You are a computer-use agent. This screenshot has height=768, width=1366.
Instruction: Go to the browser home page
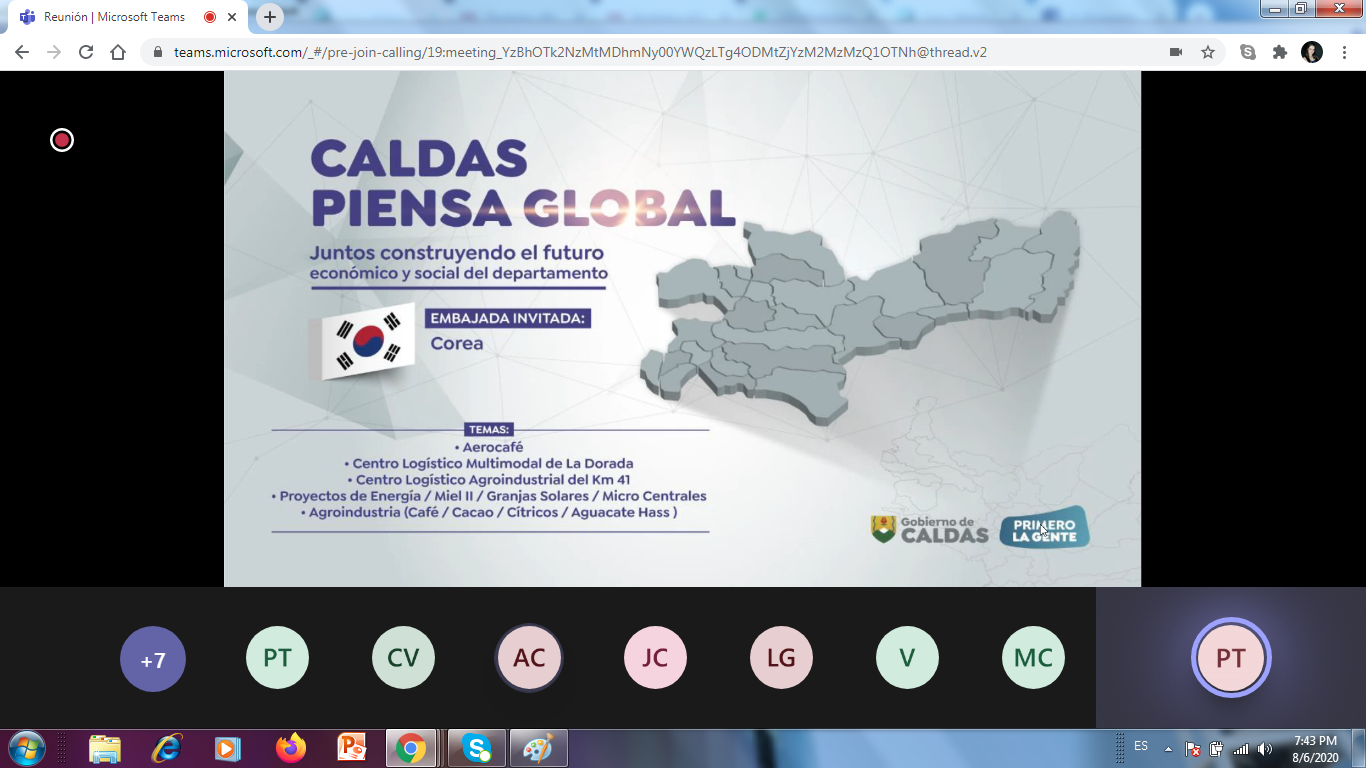[x=118, y=52]
